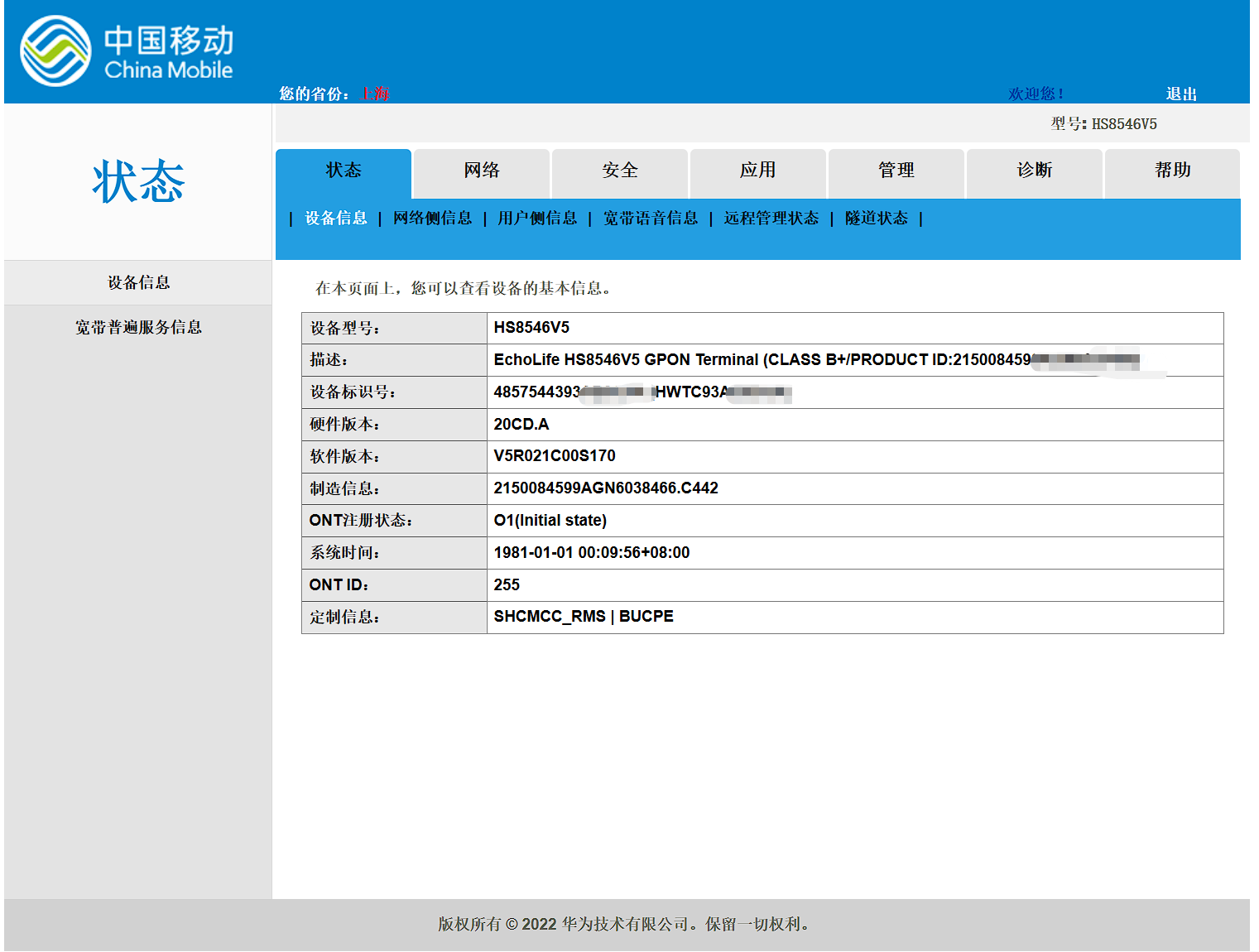Viewport: 1259px width, 952px height.
Task: Open 宽带普遍服务信息 in sidebar
Action: (x=138, y=328)
